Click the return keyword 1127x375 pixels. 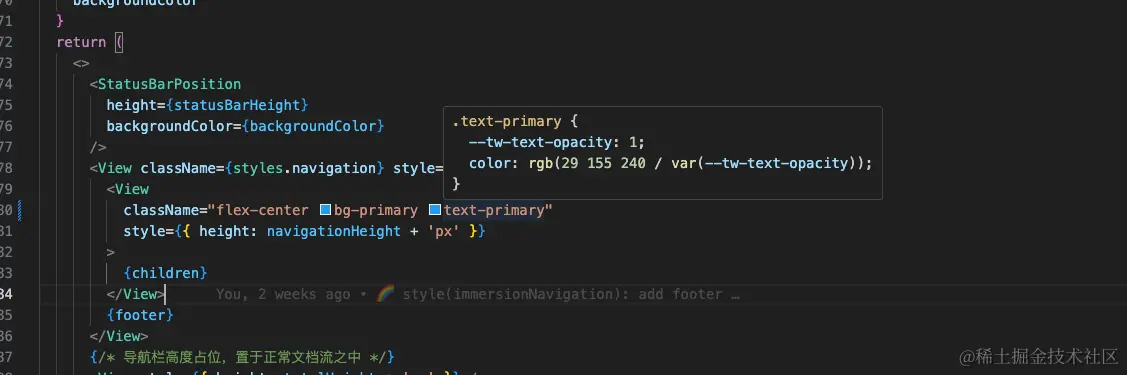tap(81, 42)
